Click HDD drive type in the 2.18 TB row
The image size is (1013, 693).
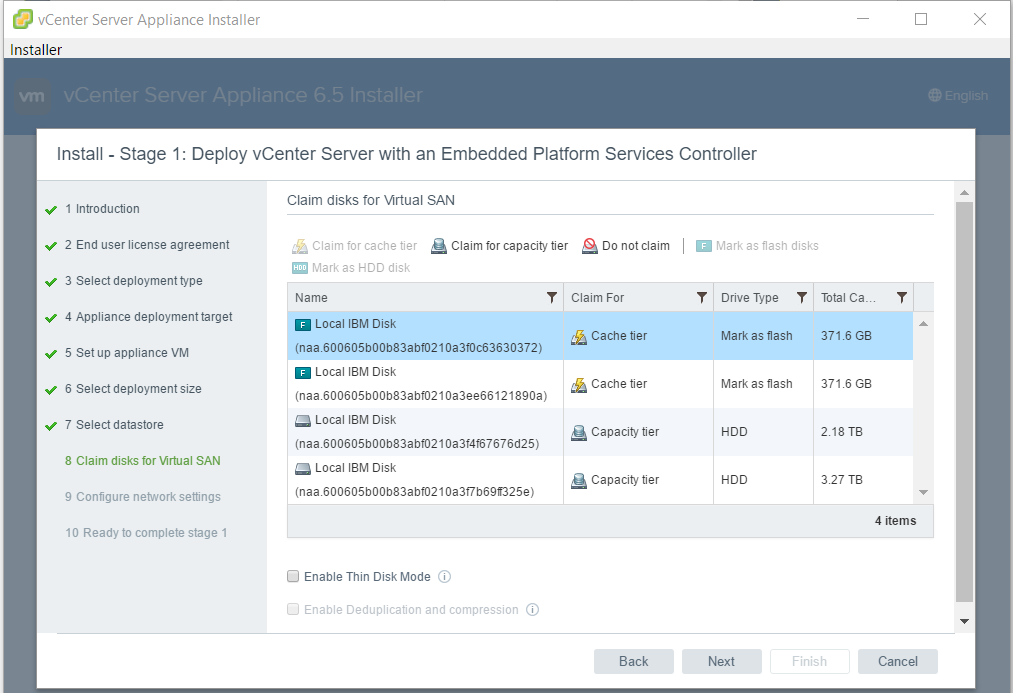click(734, 432)
